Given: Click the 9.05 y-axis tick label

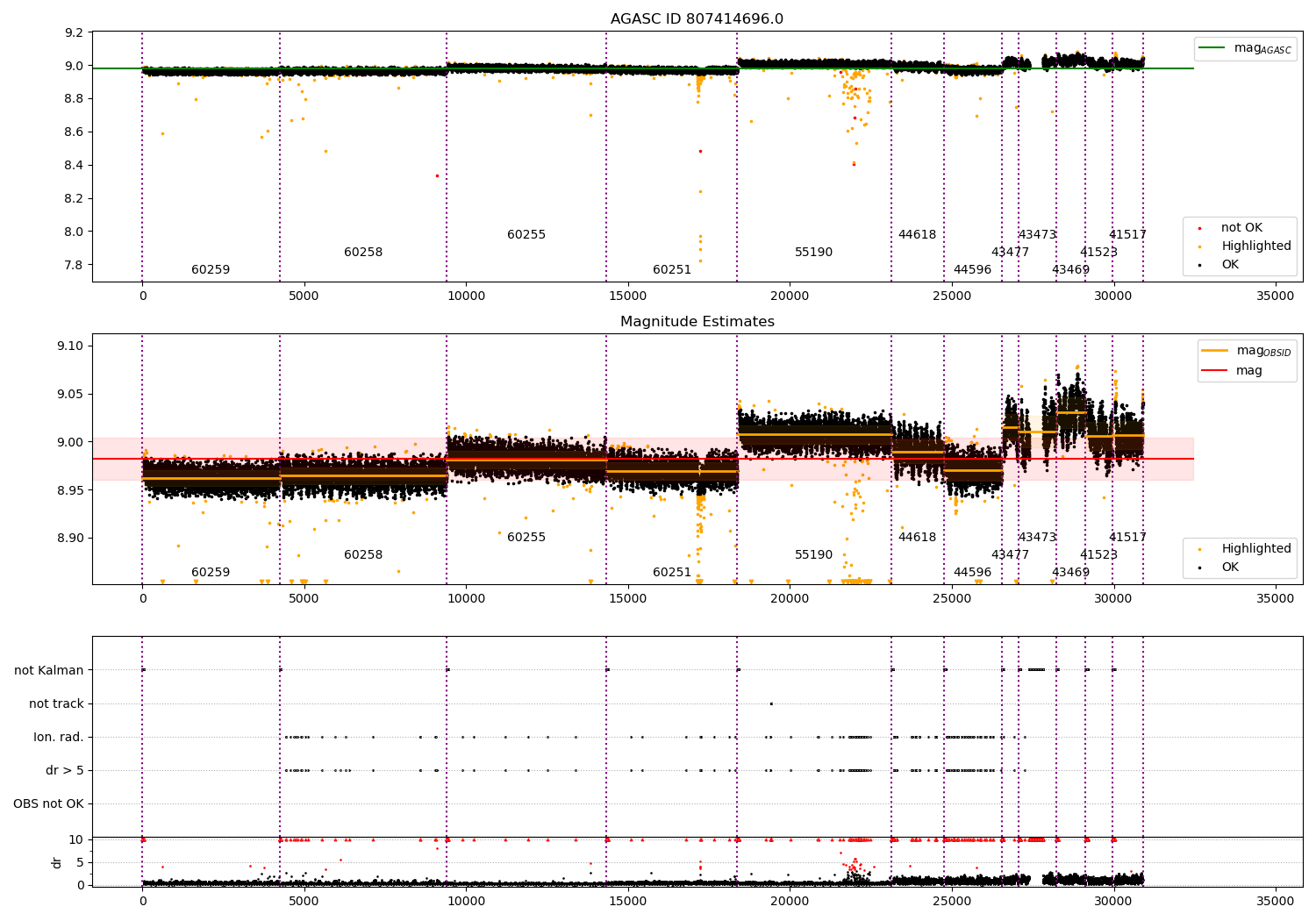Looking at the screenshot, I should click(71, 394).
